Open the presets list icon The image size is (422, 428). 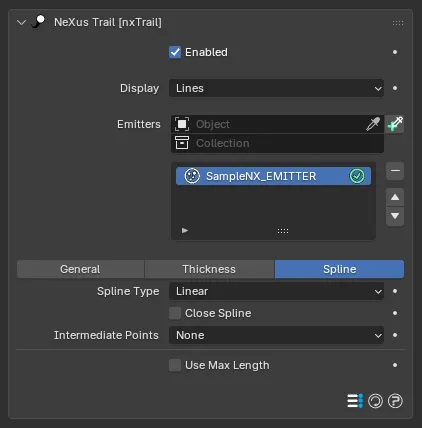click(x=355, y=401)
